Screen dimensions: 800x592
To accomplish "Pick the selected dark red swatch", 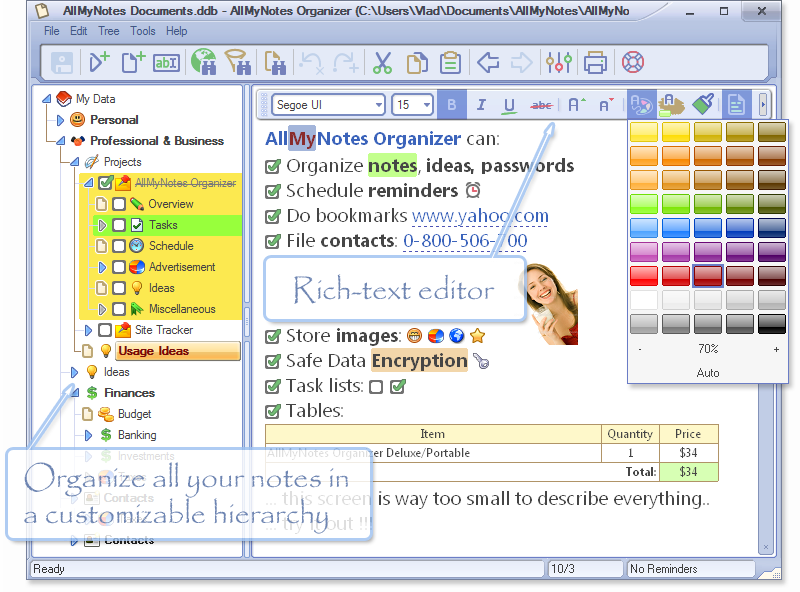I will (708, 276).
